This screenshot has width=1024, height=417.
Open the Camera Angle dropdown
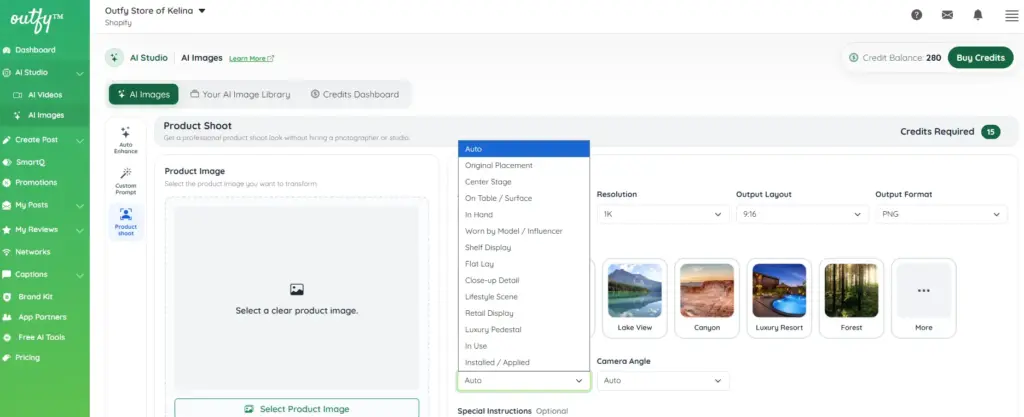coord(663,380)
